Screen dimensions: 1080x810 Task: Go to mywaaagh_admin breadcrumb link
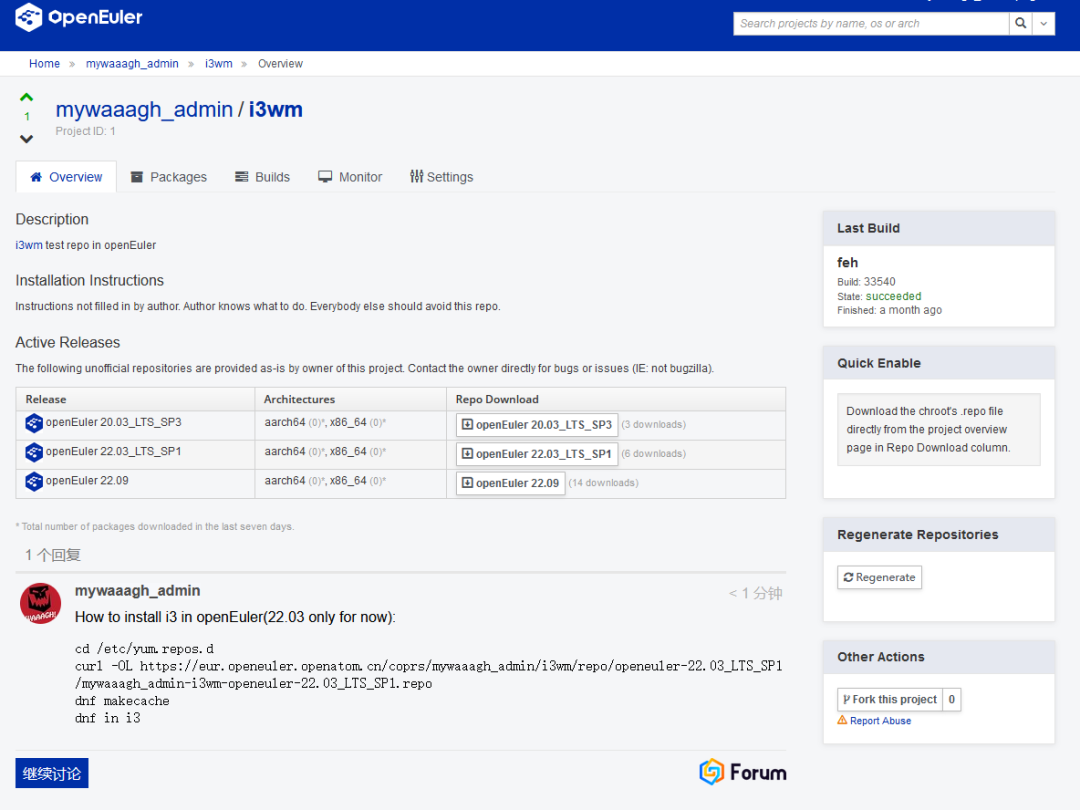coord(132,64)
